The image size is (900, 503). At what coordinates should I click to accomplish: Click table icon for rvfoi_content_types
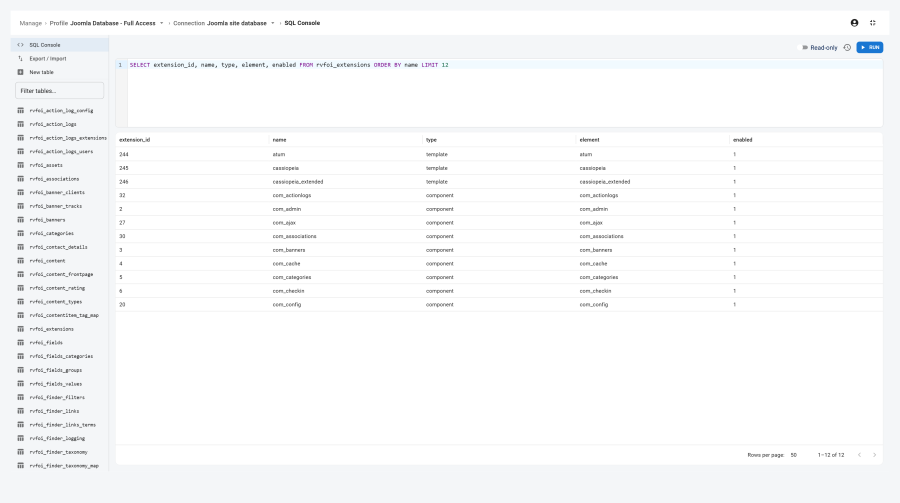tap(21, 301)
